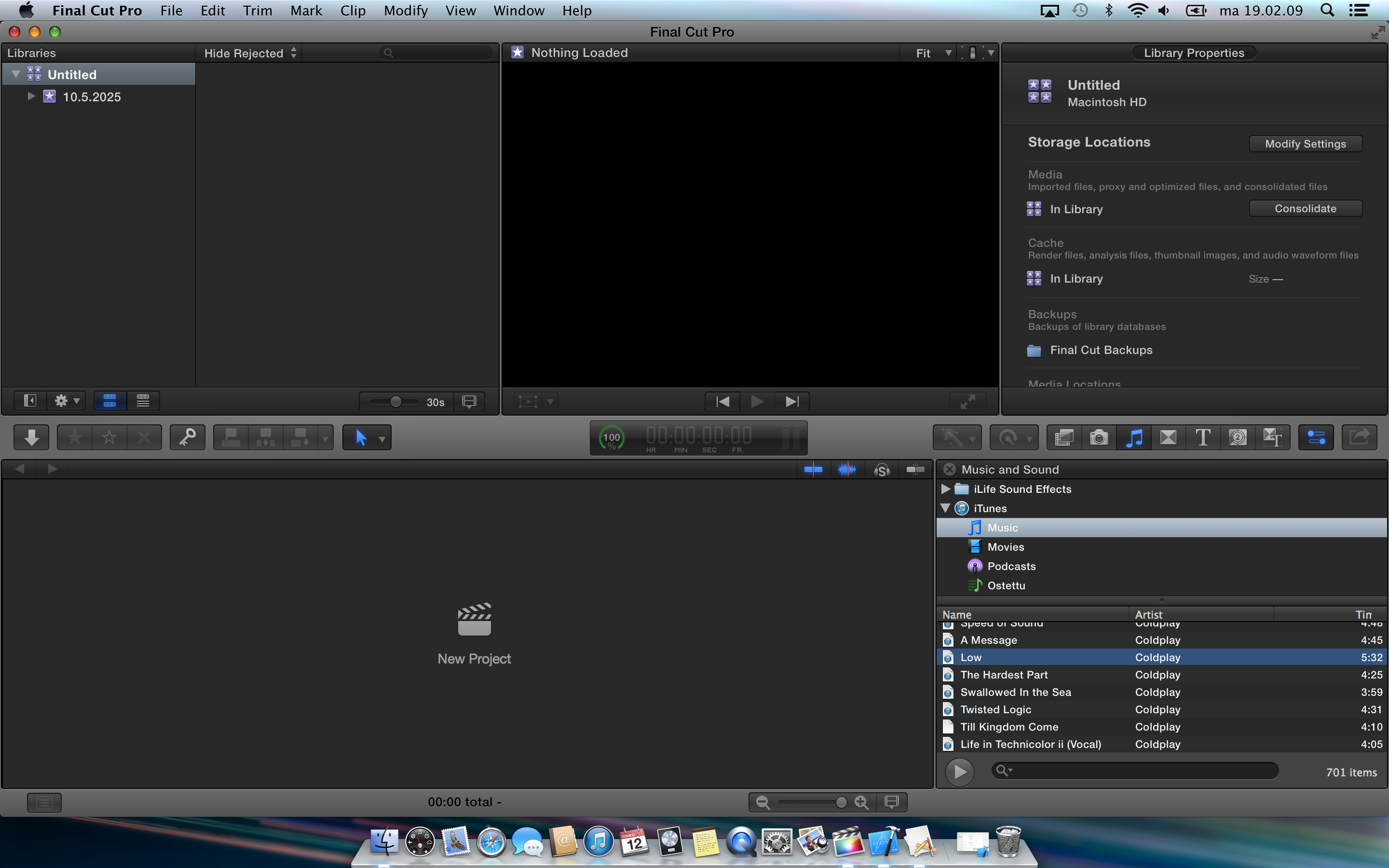The width and height of the screenshot is (1389, 868).
Task: Open the Window menu
Action: [x=518, y=10]
